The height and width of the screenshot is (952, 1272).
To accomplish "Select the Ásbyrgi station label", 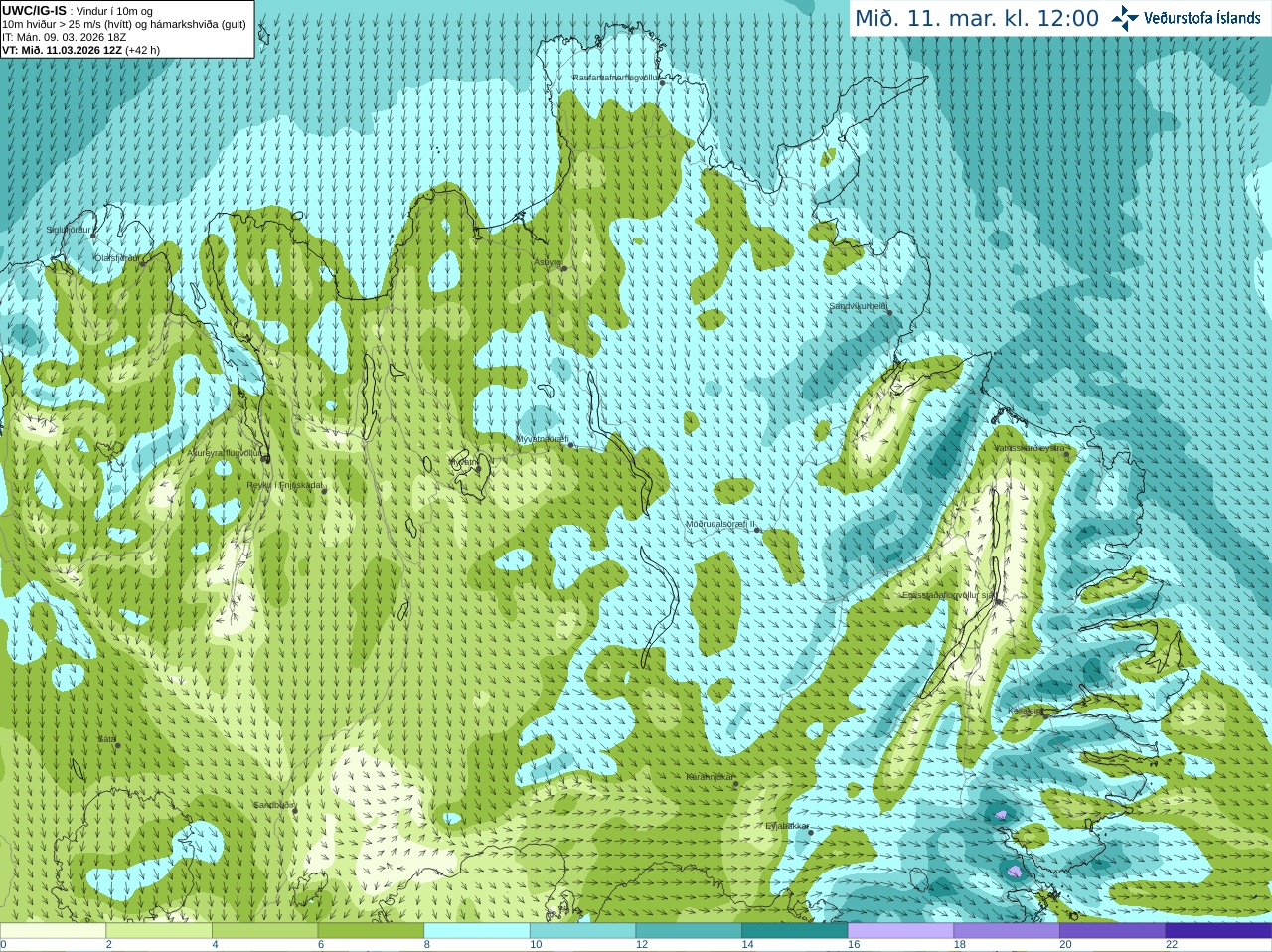I will (x=547, y=262).
